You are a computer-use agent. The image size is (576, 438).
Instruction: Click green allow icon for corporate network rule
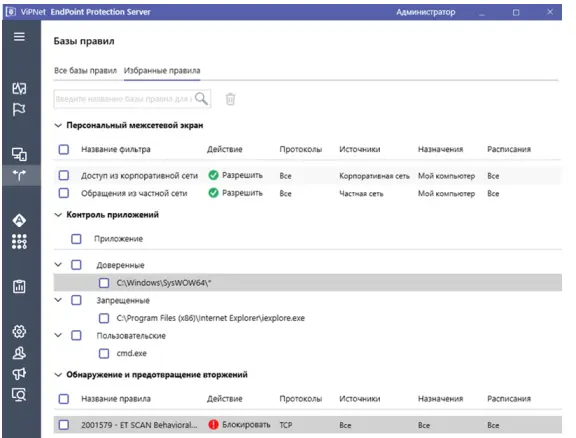(213, 175)
